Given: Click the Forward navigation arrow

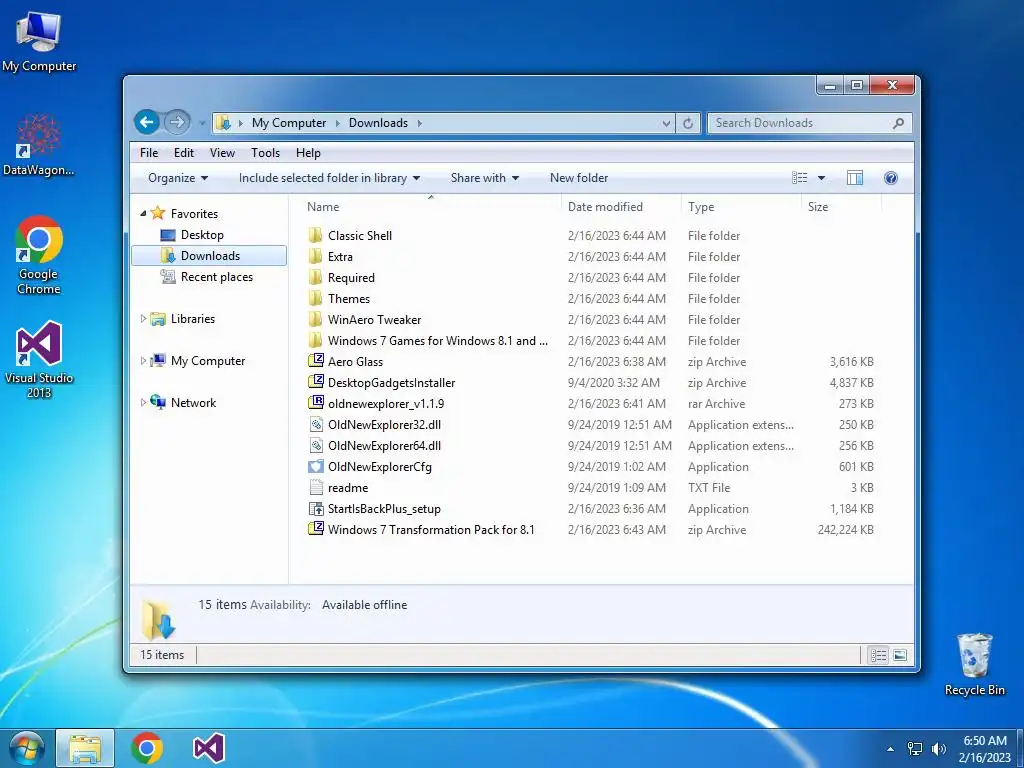Looking at the screenshot, I should pyautogui.click(x=176, y=122).
